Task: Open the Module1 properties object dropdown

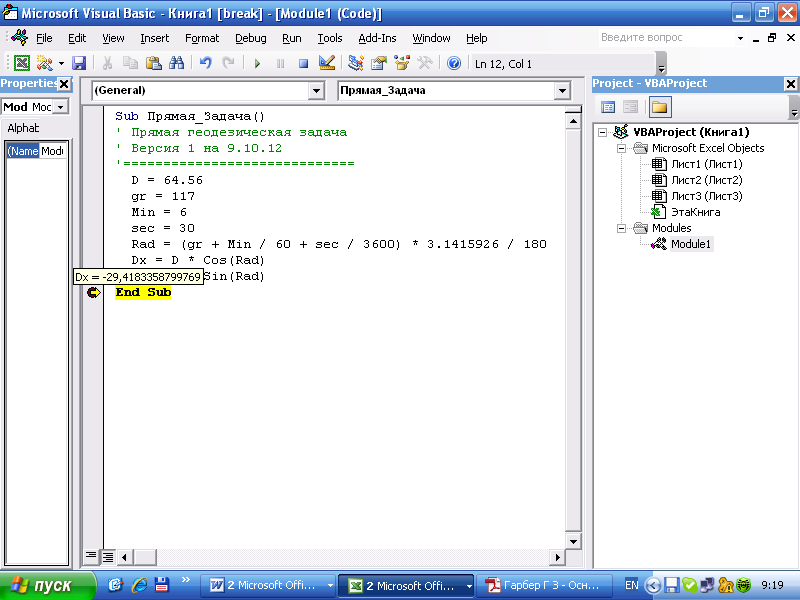Action: [61, 107]
